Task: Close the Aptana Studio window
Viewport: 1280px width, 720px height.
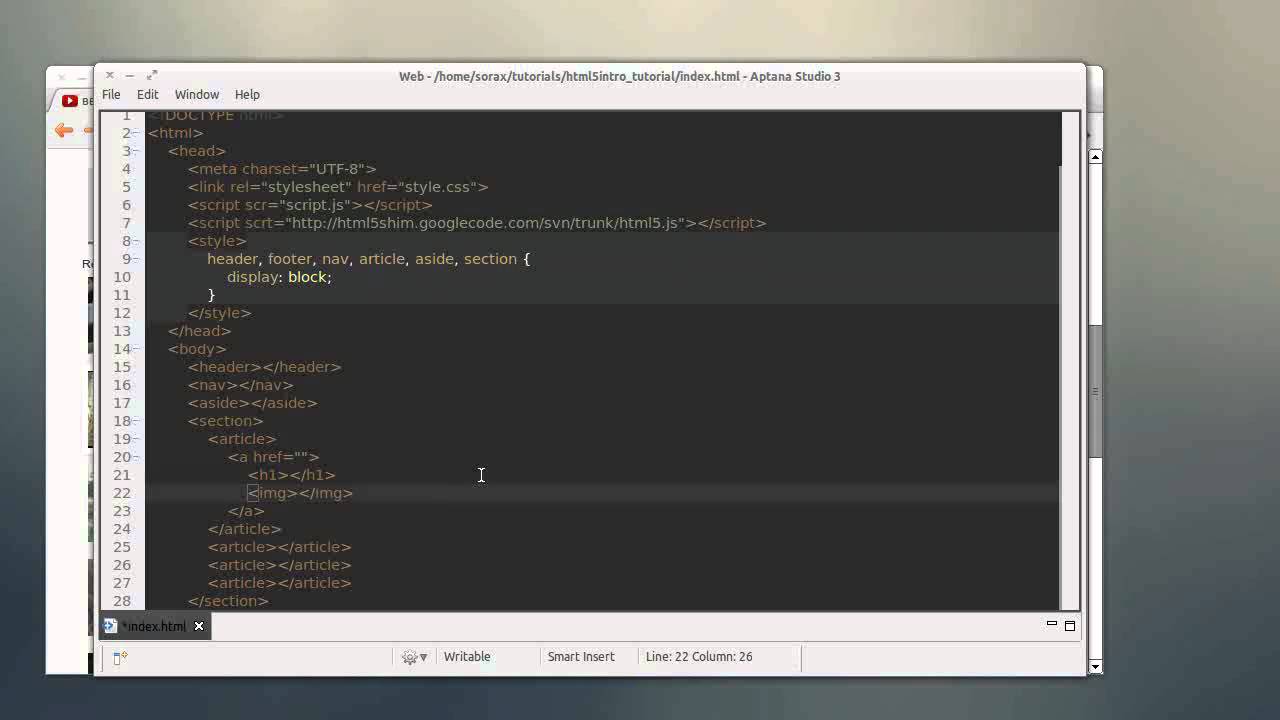Action: click(109, 75)
